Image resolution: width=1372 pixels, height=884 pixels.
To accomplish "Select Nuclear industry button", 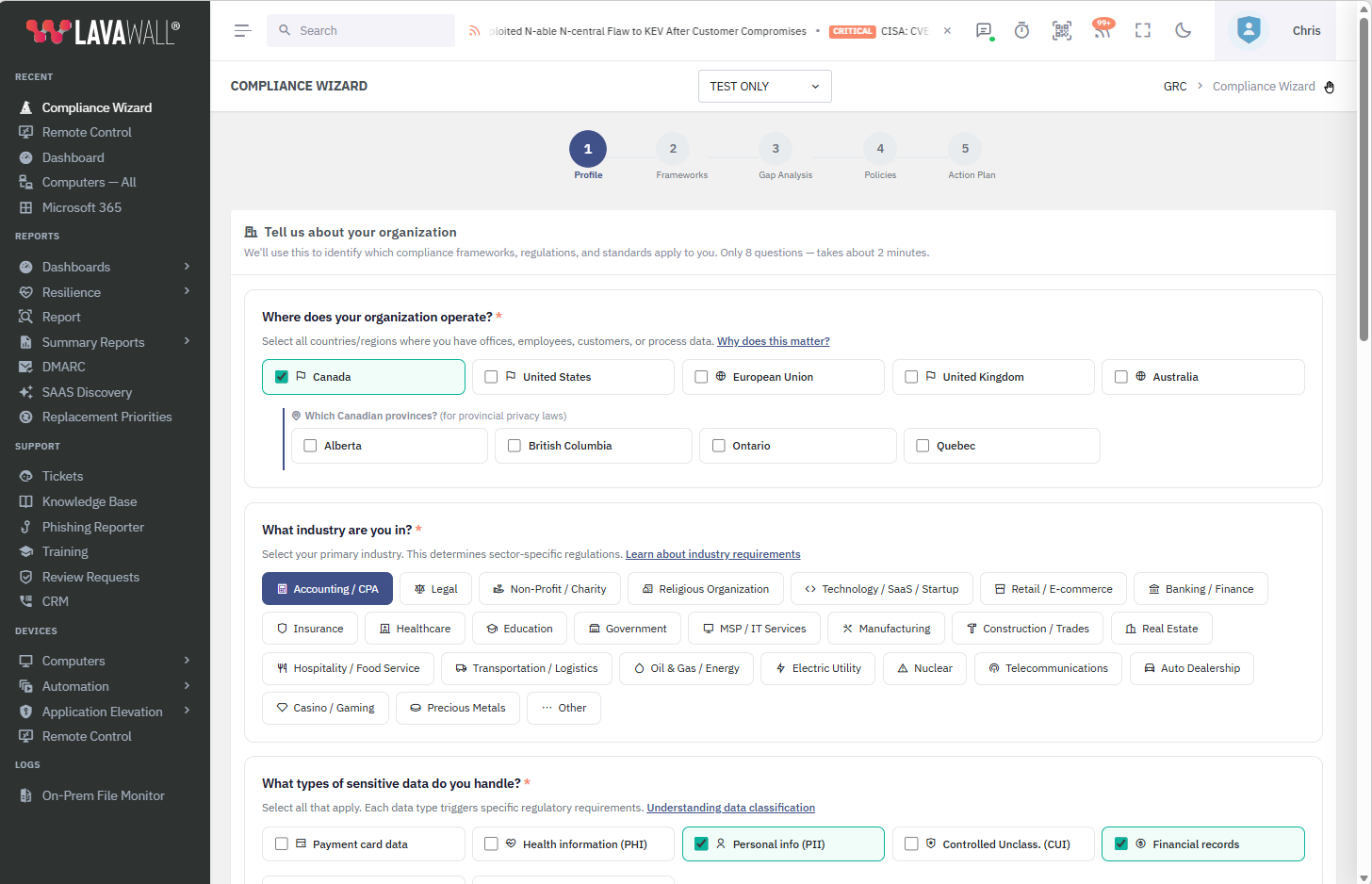I will 924,668.
